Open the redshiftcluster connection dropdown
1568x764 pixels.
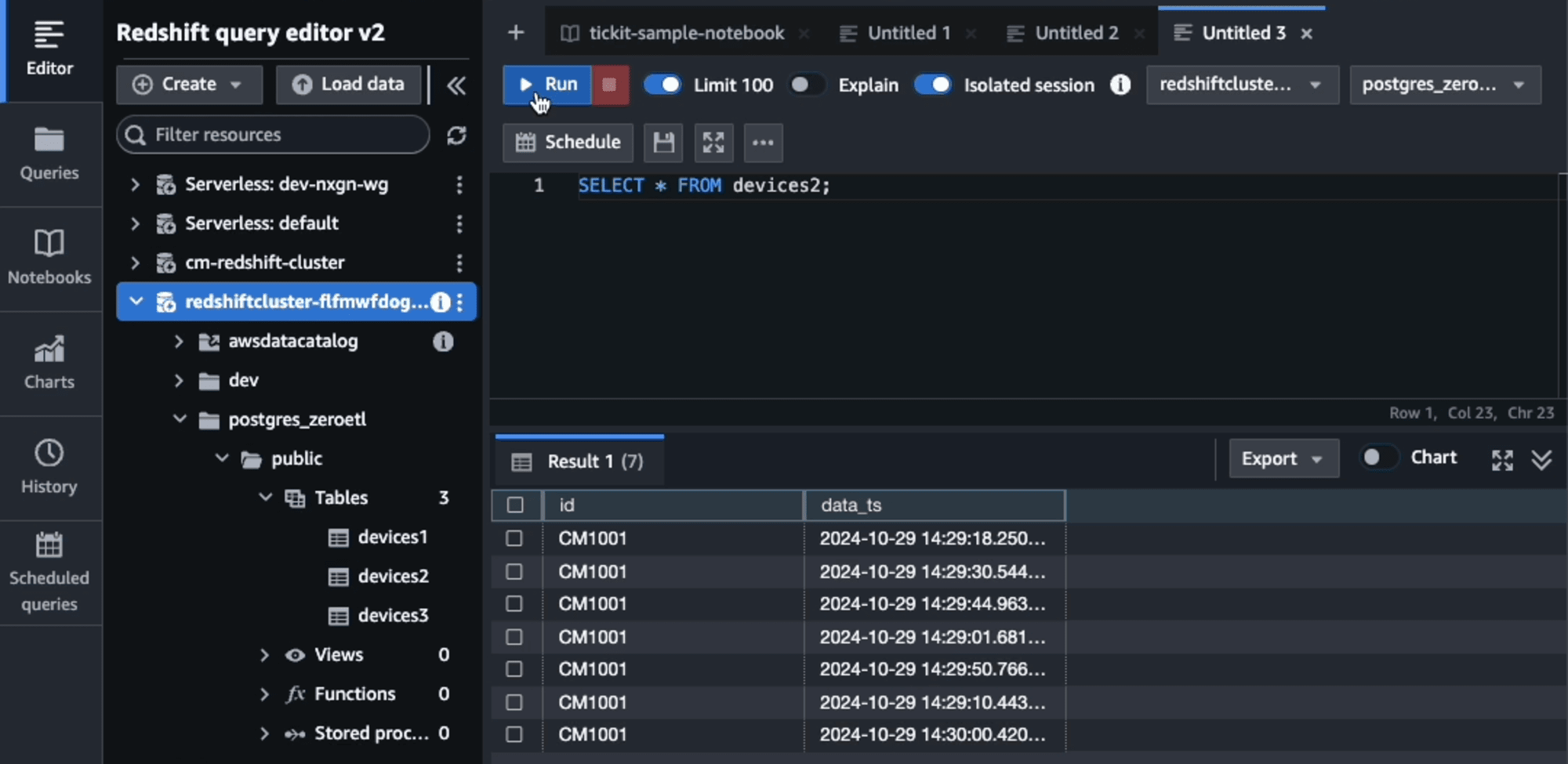point(1242,85)
